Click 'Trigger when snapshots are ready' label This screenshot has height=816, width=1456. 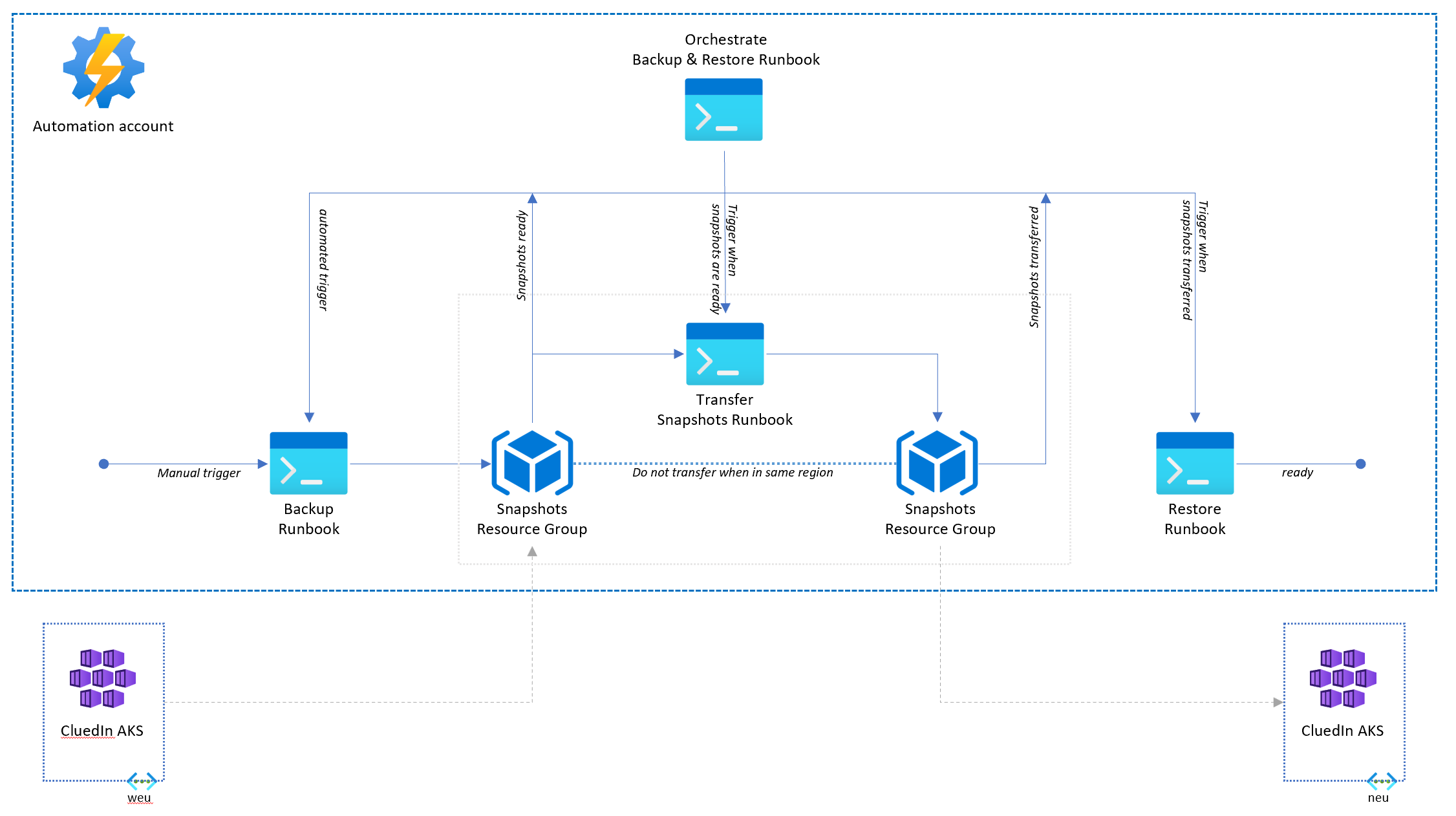coord(723,259)
